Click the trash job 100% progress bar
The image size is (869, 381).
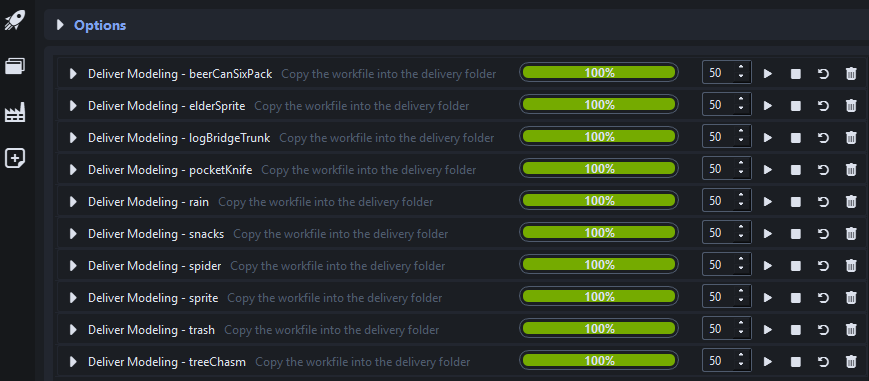click(599, 329)
